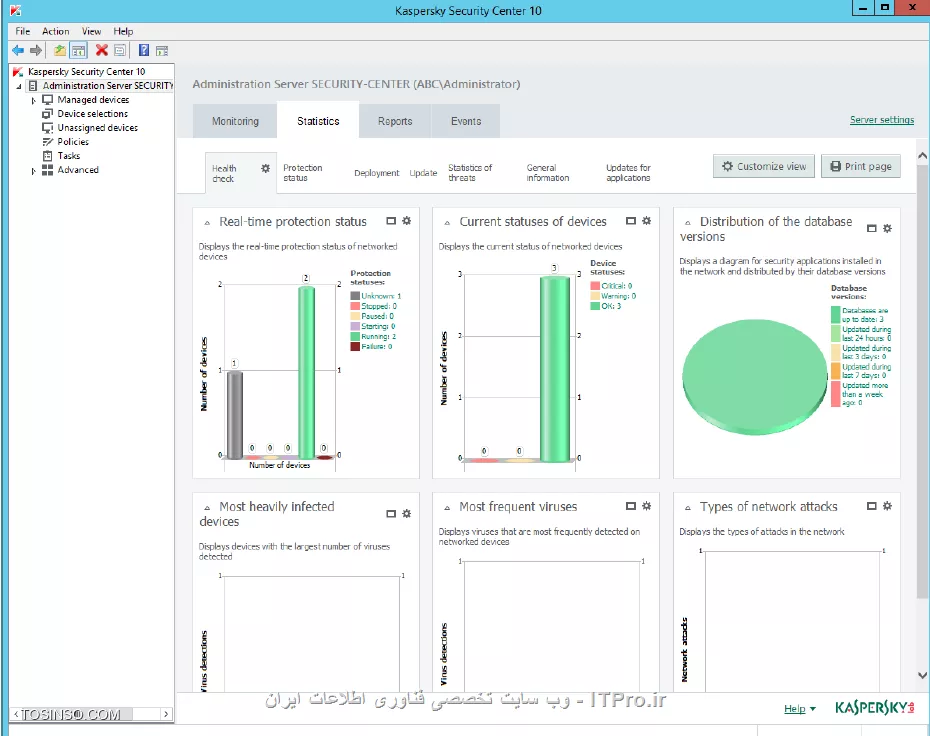Collapse Most heavily infected devices pane
This screenshot has width=930, height=736.
point(207,508)
